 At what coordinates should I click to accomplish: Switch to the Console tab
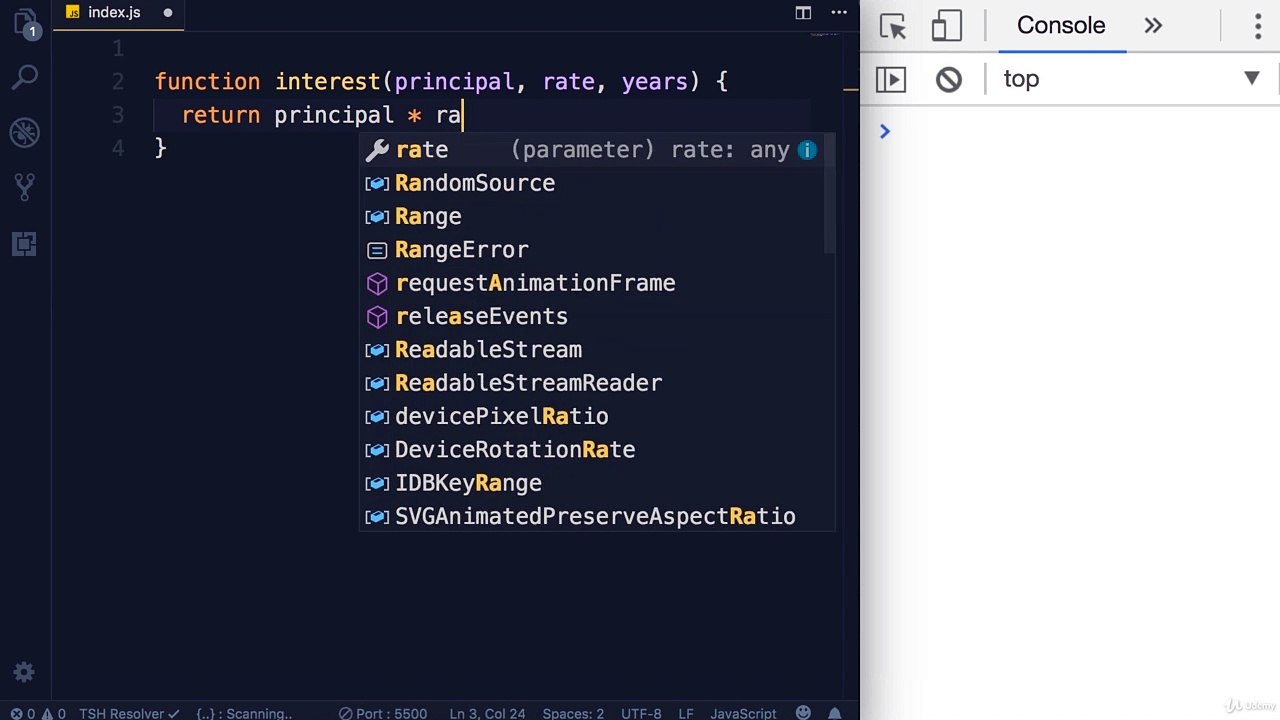(x=1061, y=26)
